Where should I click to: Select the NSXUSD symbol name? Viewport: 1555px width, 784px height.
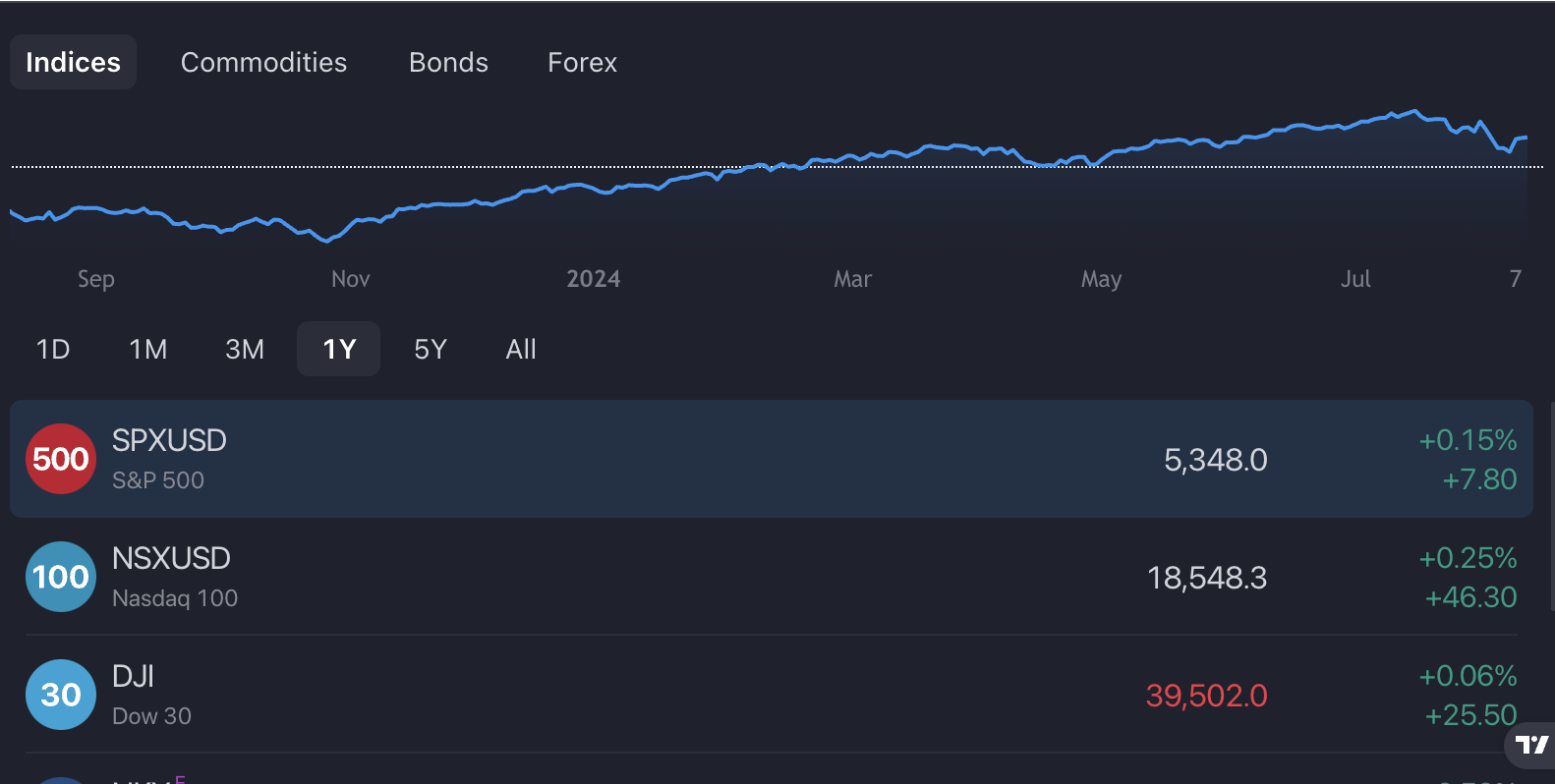click(171, 558)
